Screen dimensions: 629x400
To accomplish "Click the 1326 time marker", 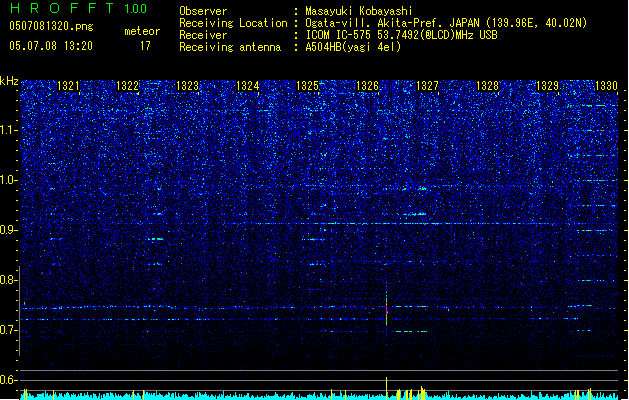I will click(367, 86).
